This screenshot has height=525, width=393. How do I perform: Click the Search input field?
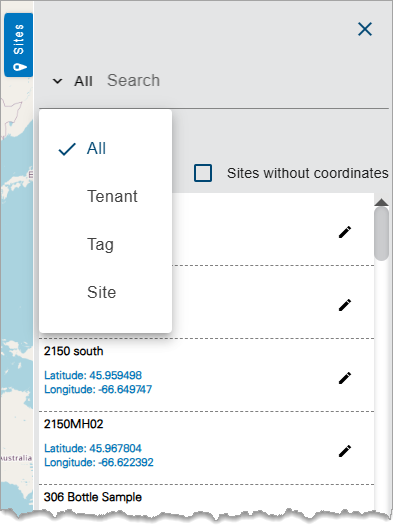[247, 81]
